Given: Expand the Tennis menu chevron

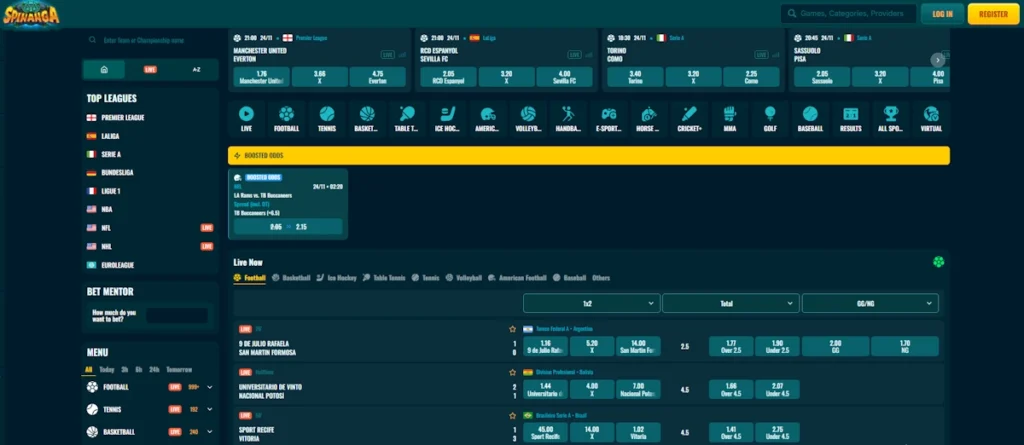Looking at the screenshot, I should (210, 410).
